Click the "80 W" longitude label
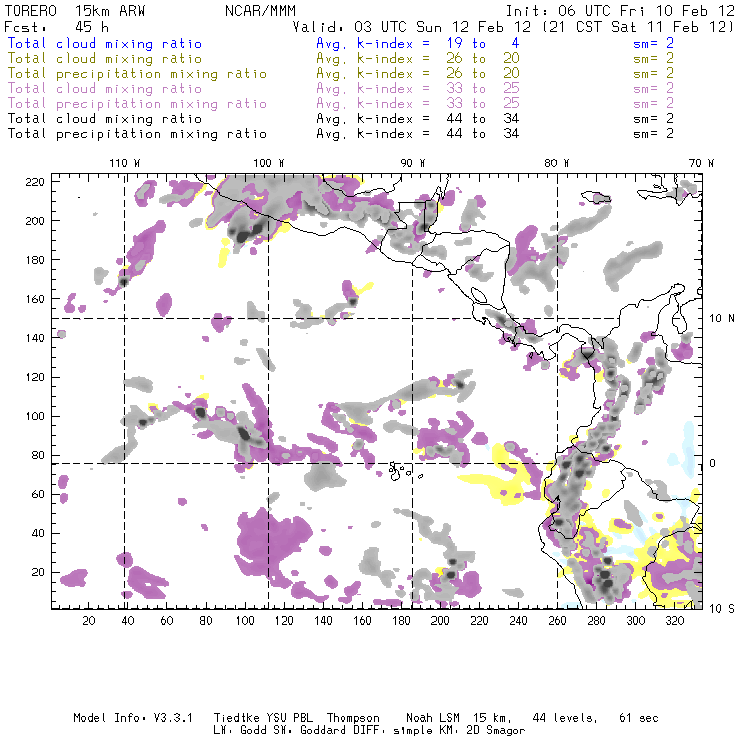This screenshot has width=740, height=740. pos(556,163)
